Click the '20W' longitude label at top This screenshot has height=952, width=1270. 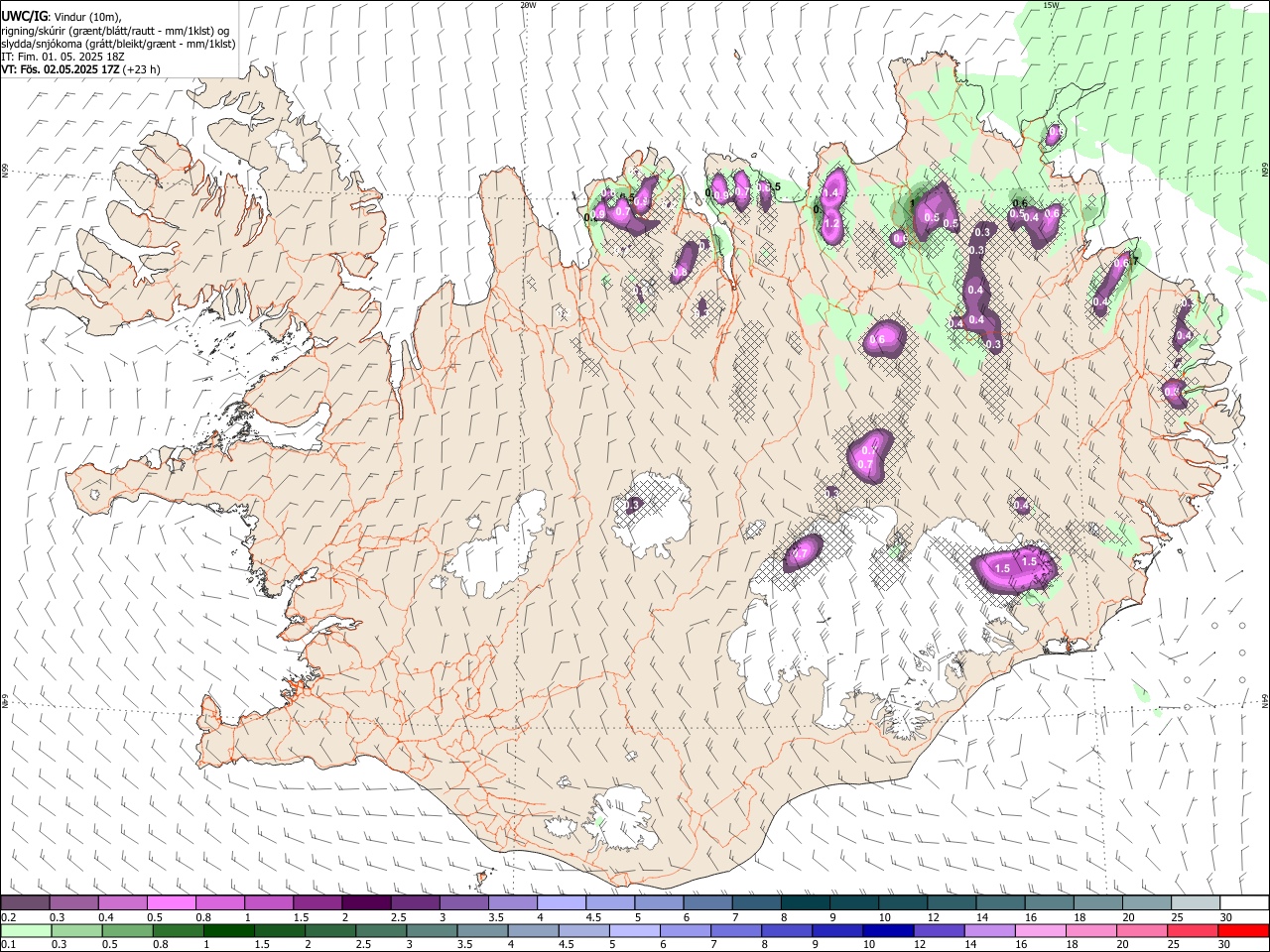coord(528,5)
